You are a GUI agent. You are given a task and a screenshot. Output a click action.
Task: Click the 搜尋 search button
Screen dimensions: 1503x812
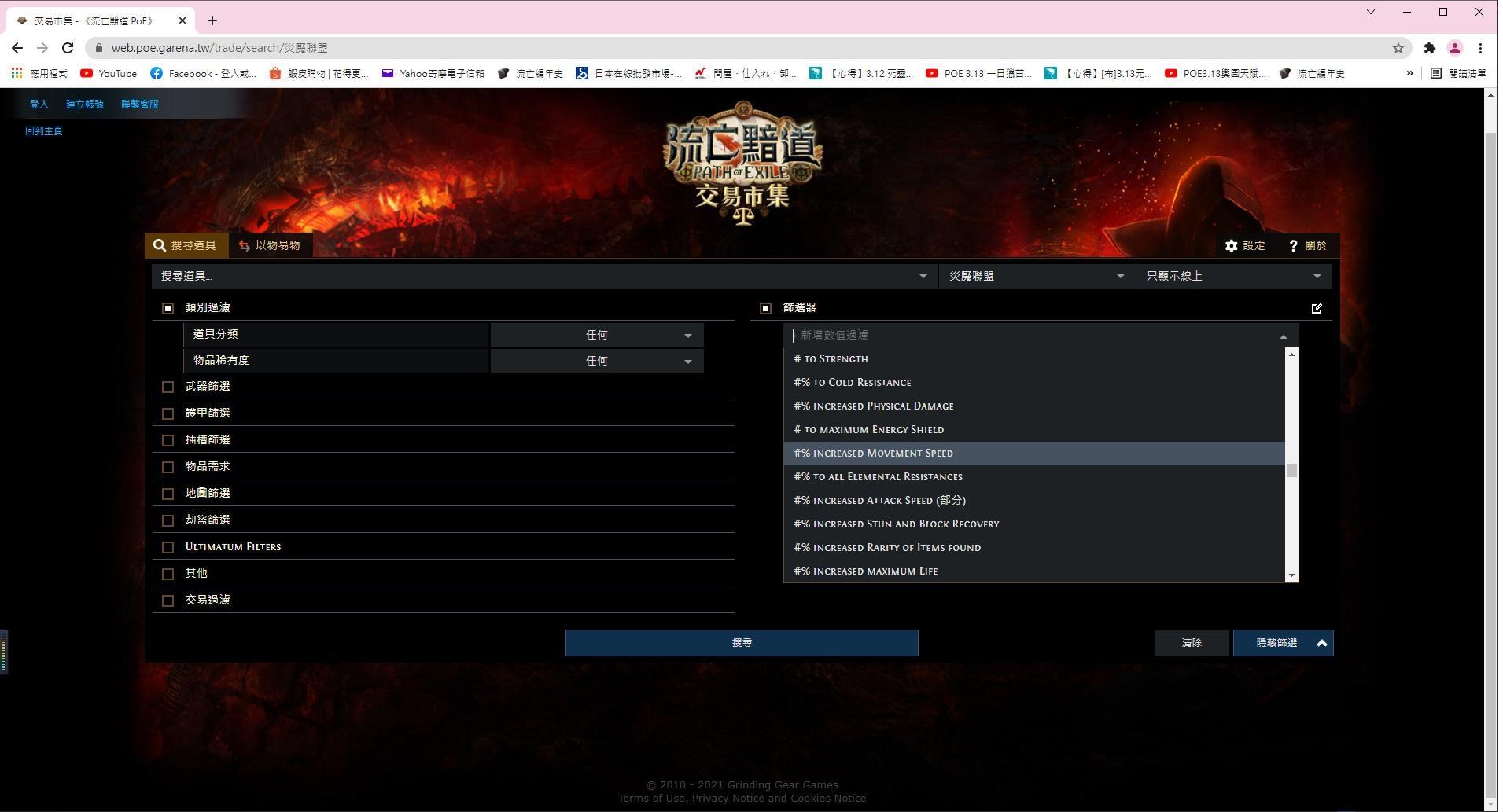[x=740, y=642]
